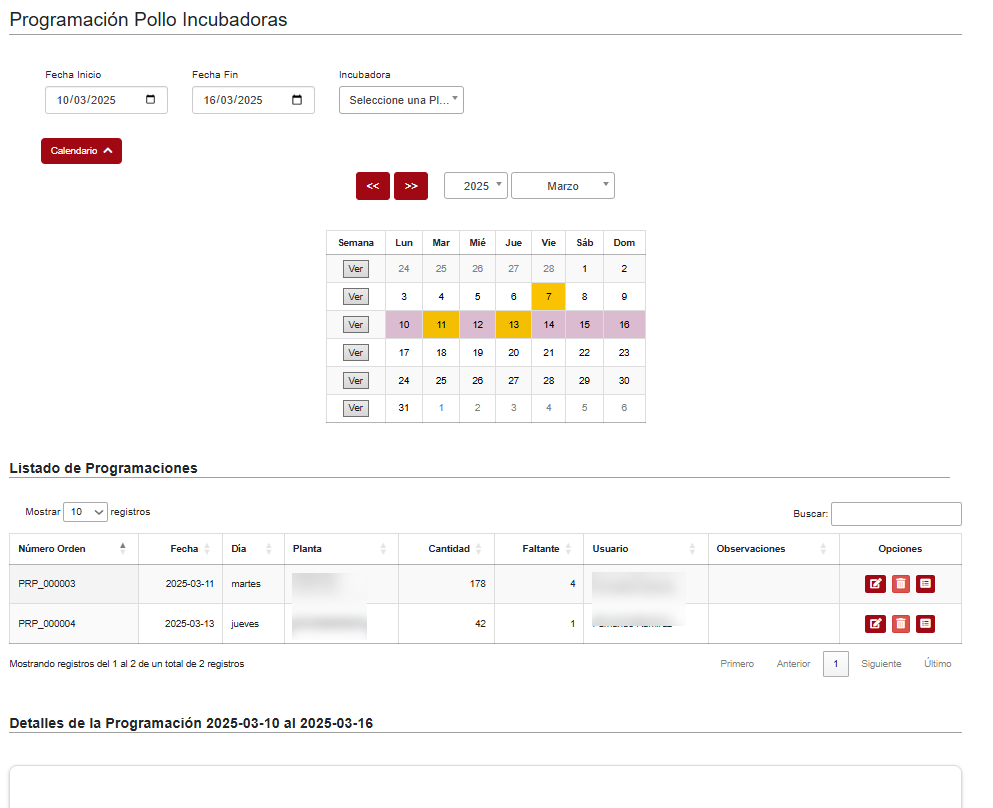Open Fecha Fin calendar picker icon
The height and width of the screenshot is (808, 993).
tap(297, 99)
